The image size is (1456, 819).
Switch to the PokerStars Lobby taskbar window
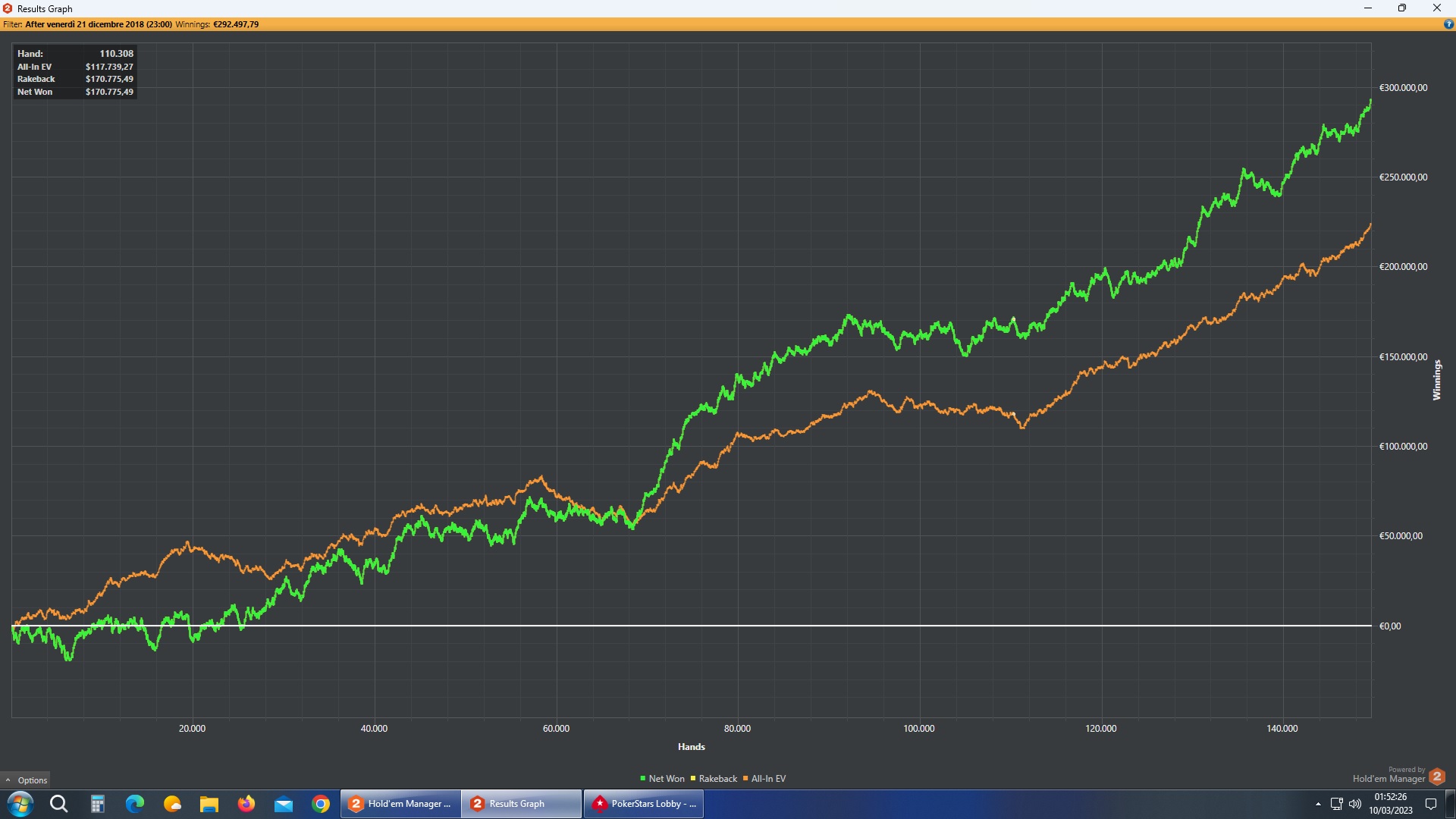[644, 804]
